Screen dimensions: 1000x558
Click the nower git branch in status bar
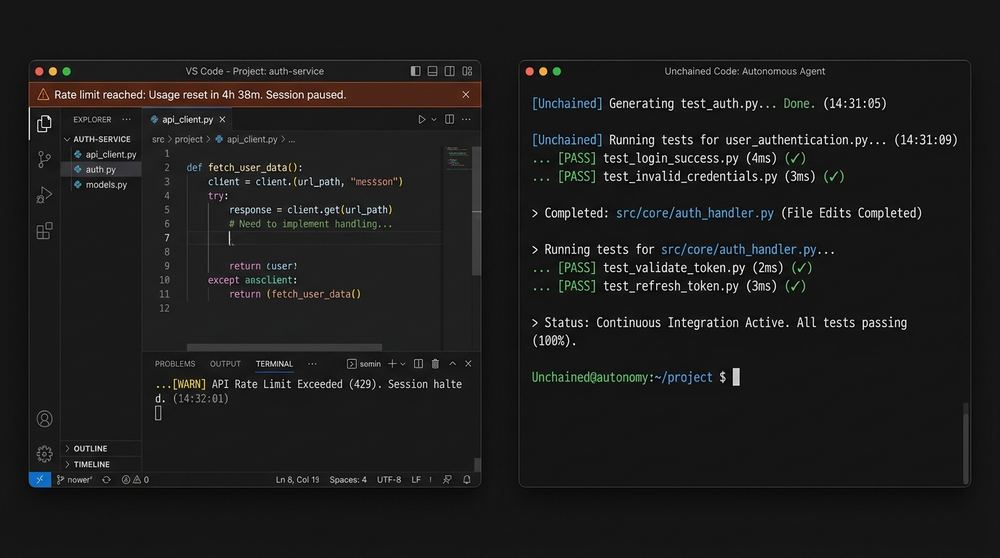coord(74,480)
